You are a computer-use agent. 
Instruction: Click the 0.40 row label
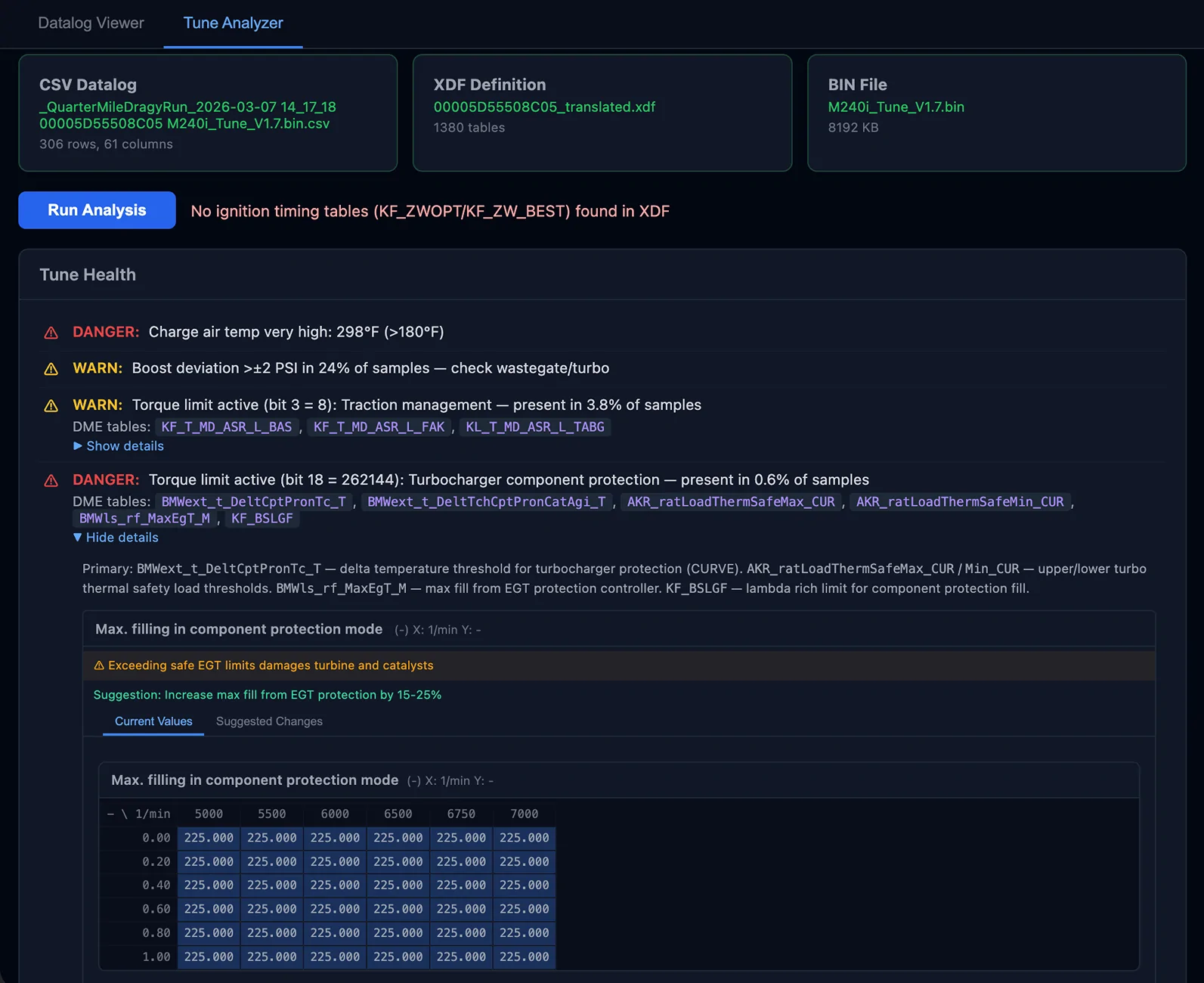coord(156,885)
